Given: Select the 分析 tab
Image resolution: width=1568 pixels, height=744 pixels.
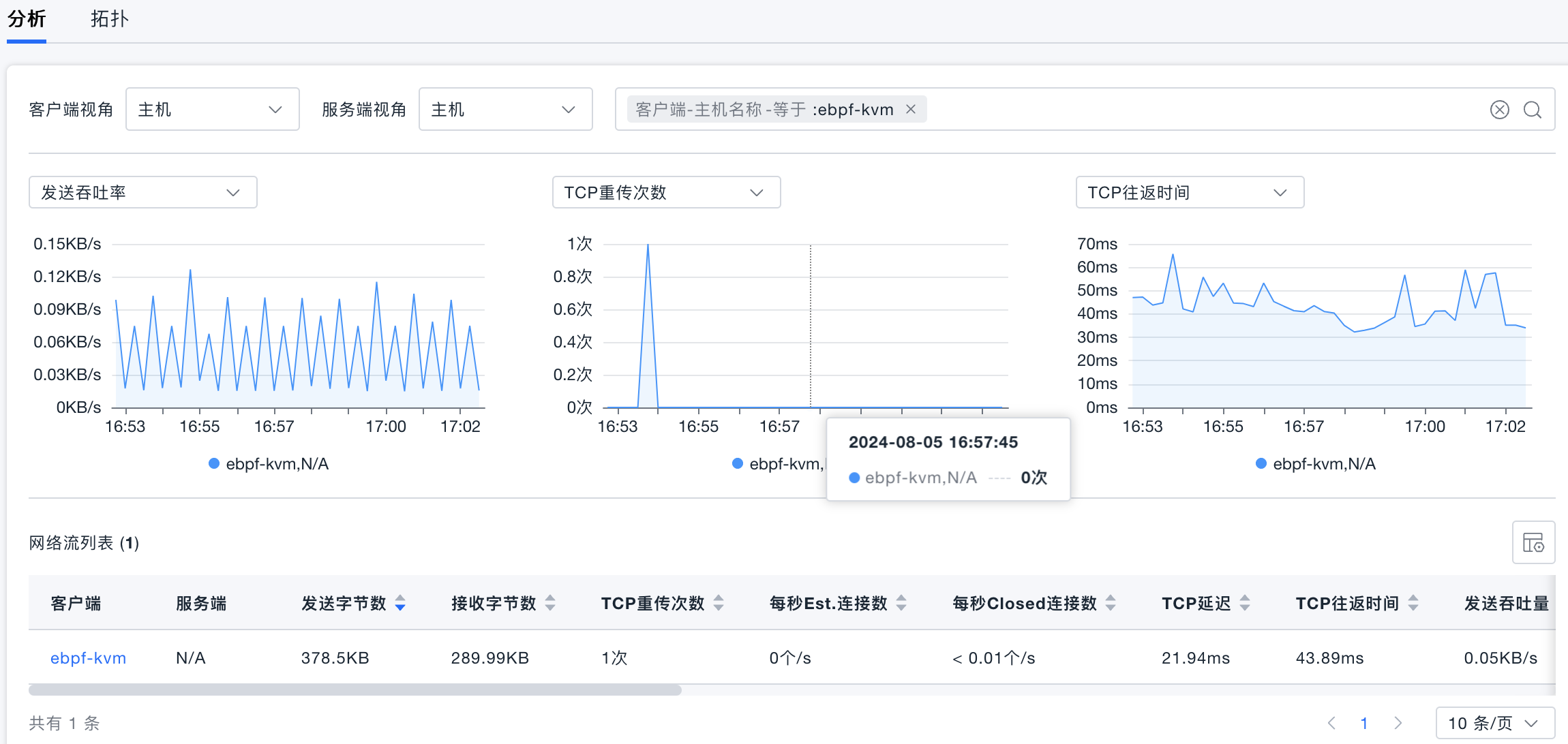Looking at the screenshot, I should (27, 19).
